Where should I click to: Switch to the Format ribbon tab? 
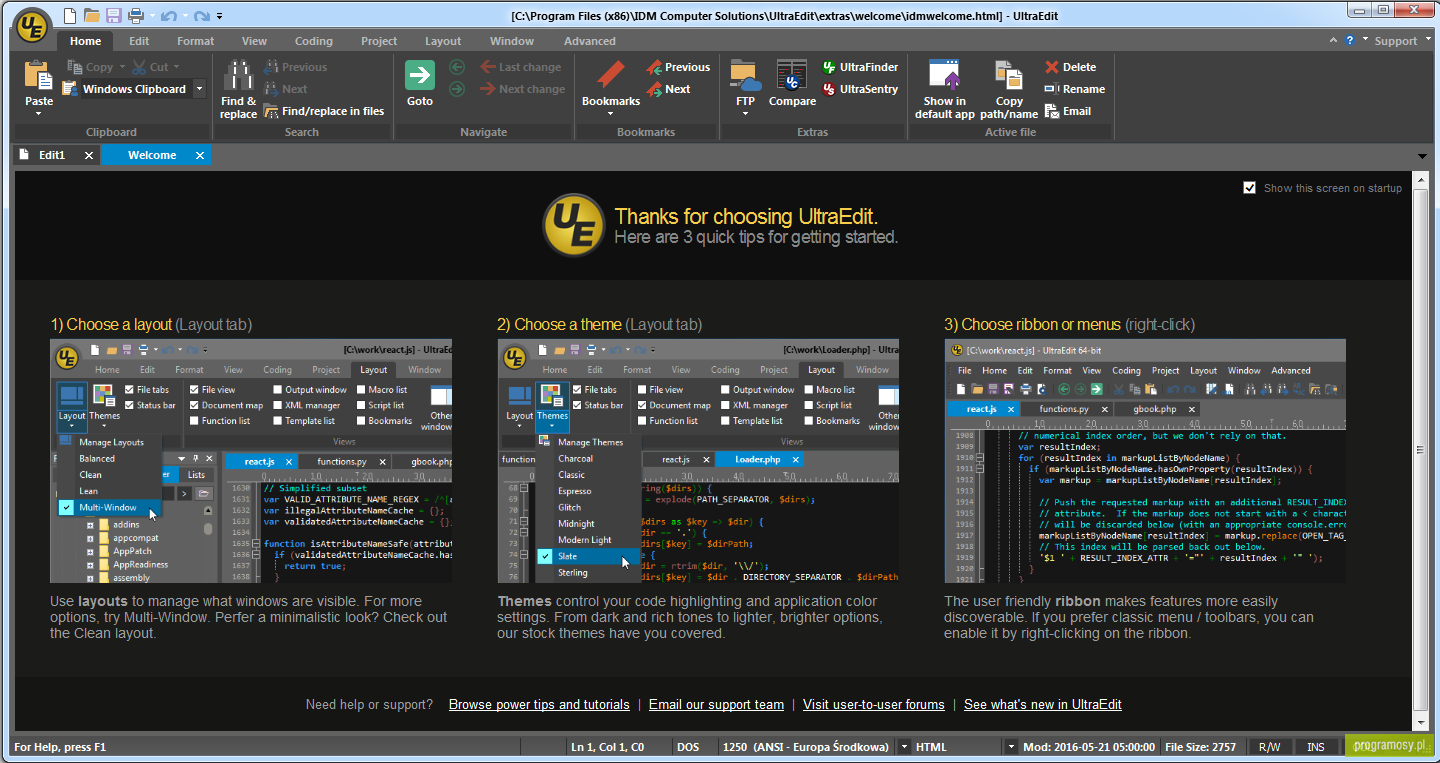point(196,41)
